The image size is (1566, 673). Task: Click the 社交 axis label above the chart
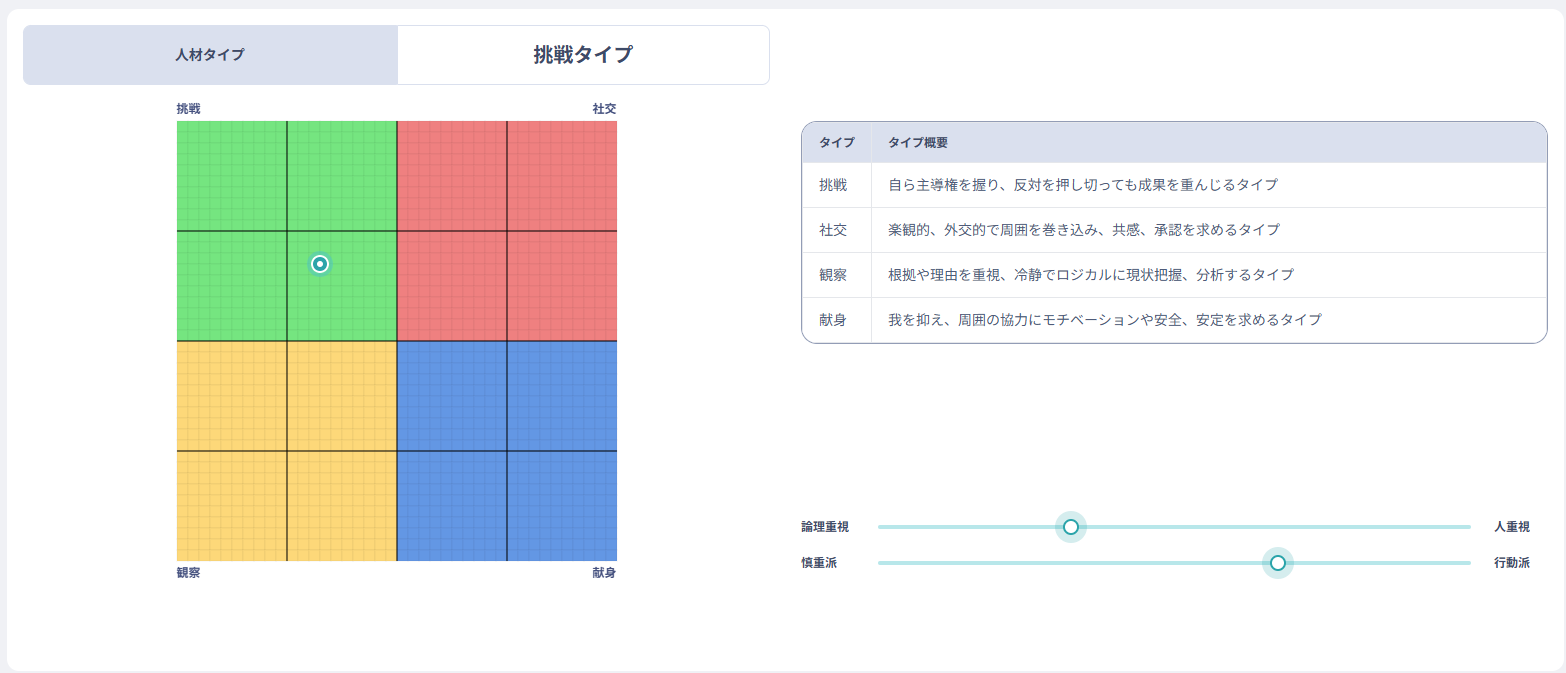[604, 109]
